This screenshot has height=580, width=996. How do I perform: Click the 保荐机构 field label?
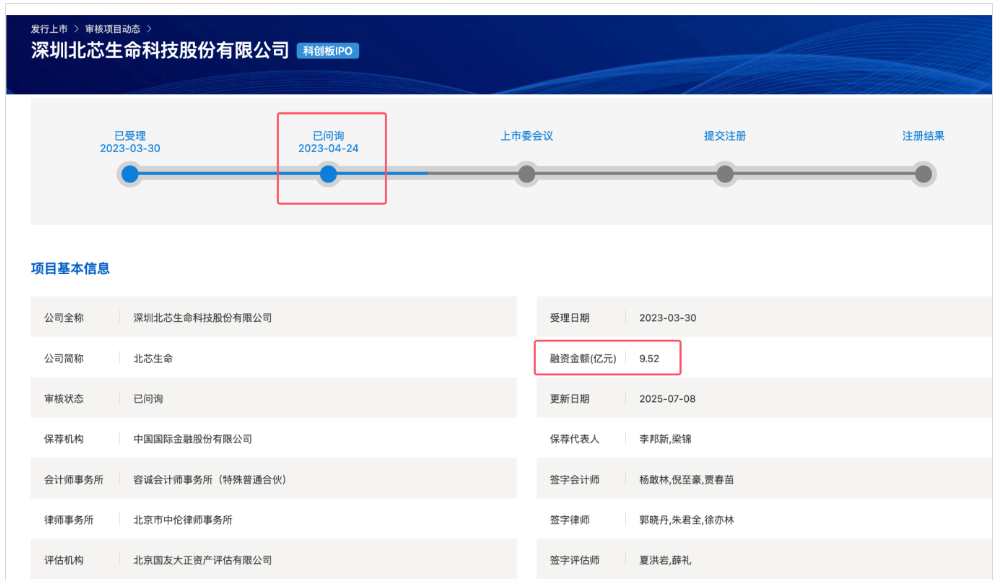(64, 439)
